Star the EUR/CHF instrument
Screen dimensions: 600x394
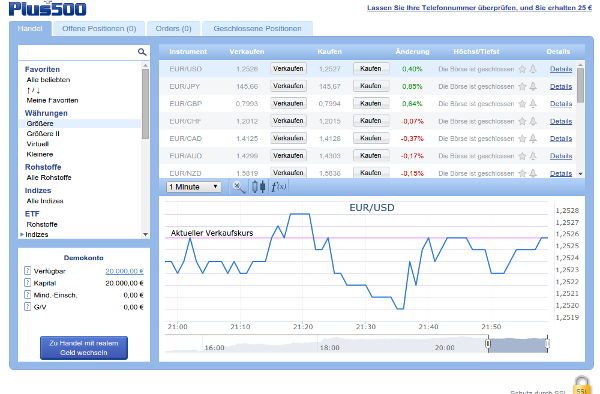(522, 121)
